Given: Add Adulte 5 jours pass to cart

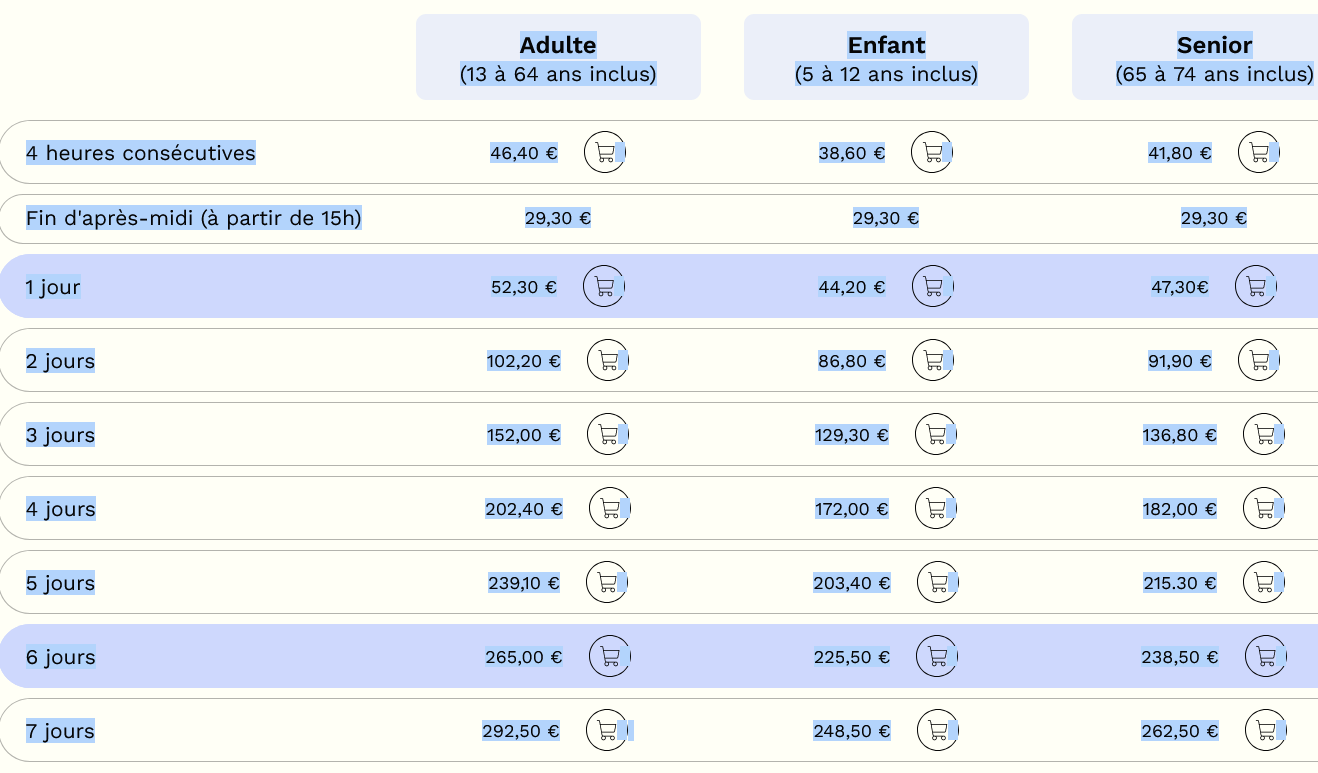Looking at the screenshot, I should click(606, 583).
